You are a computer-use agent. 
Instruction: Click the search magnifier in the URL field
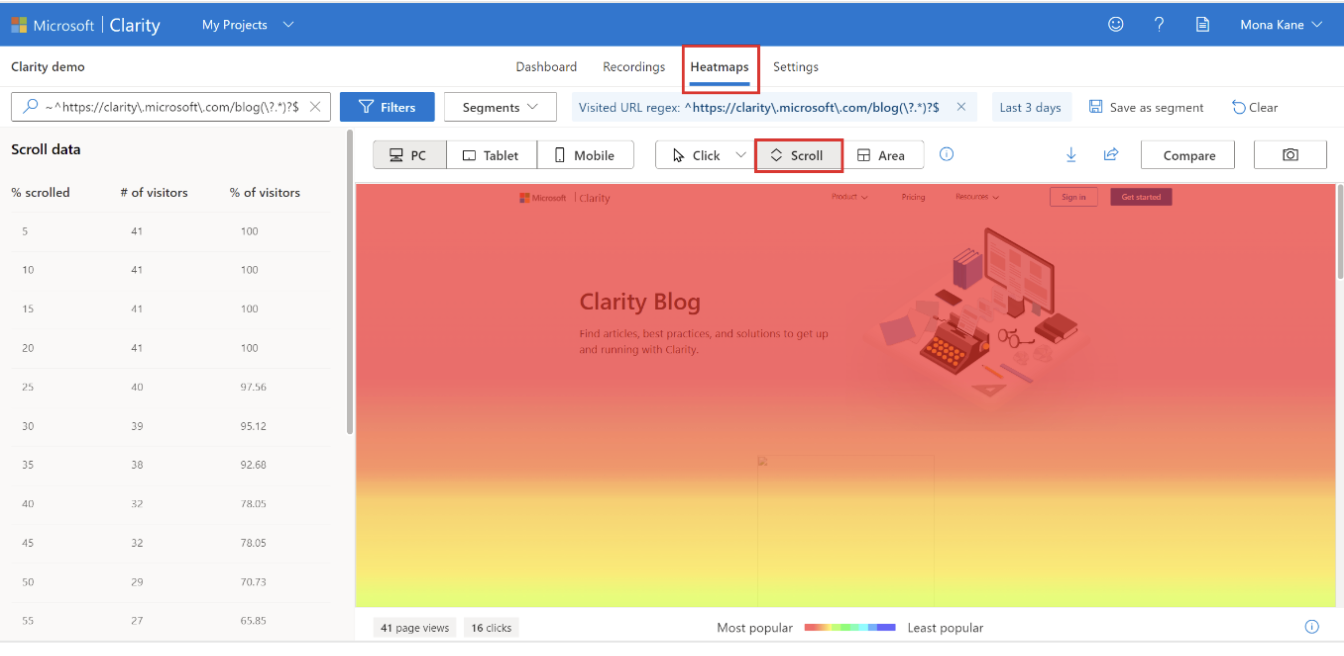[x=30, y=107]
